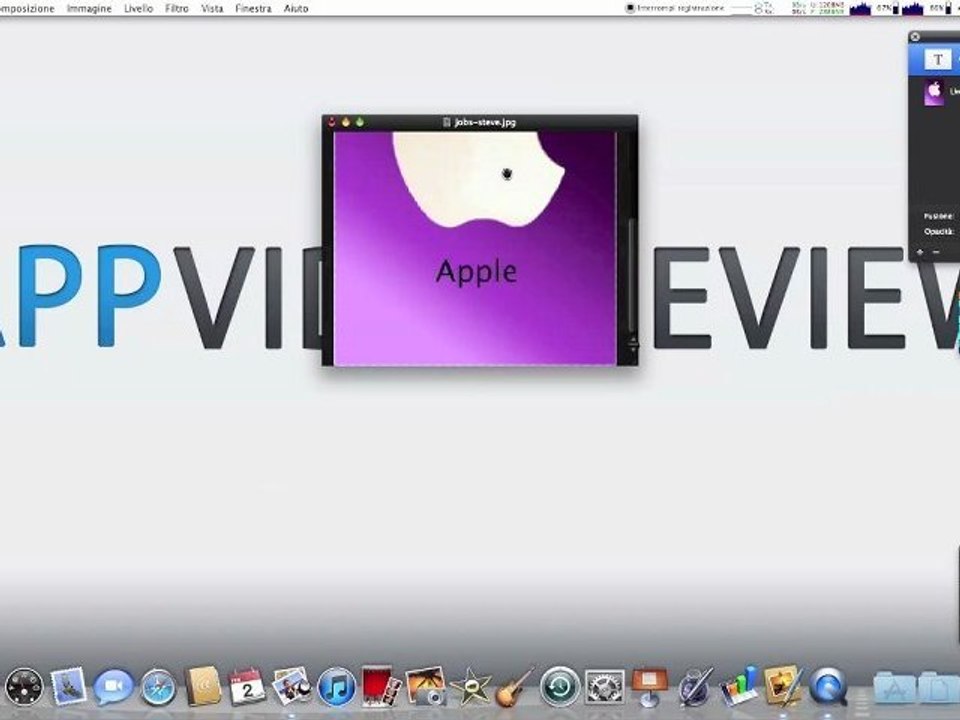Select the Apple image layer thumbnail

(934, 93)
